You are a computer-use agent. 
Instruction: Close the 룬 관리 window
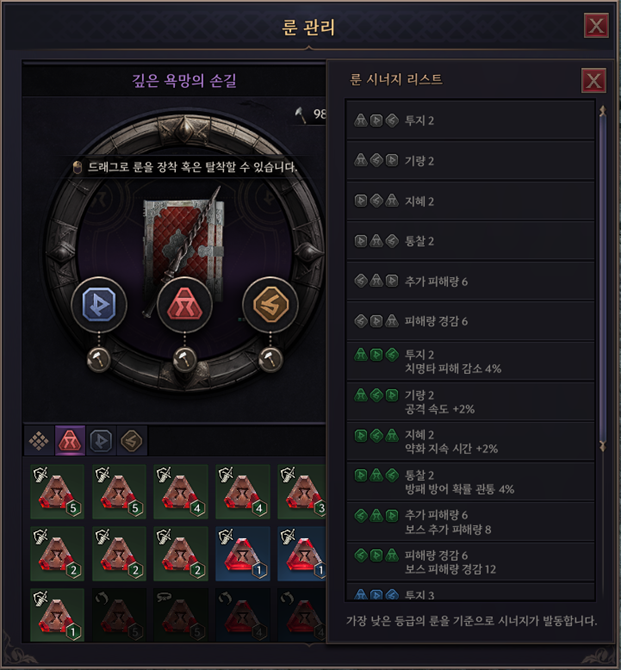(x=596, y=26)
